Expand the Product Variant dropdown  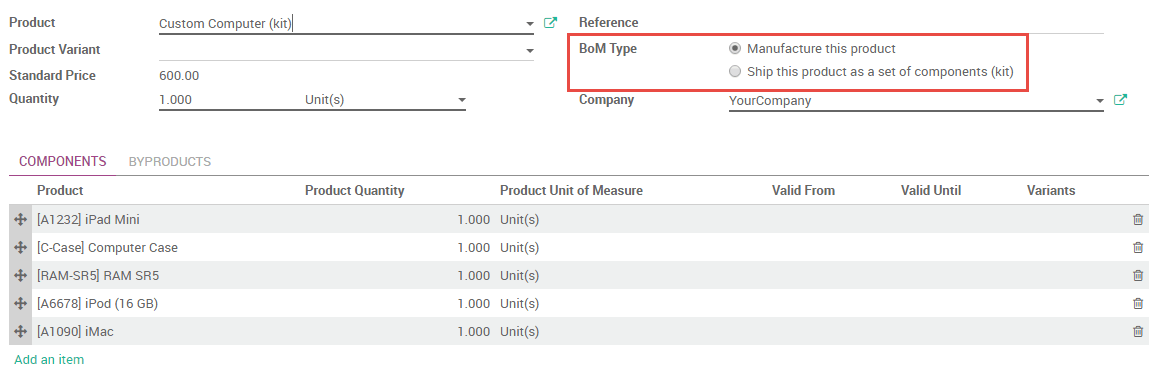tap(530, 50)
